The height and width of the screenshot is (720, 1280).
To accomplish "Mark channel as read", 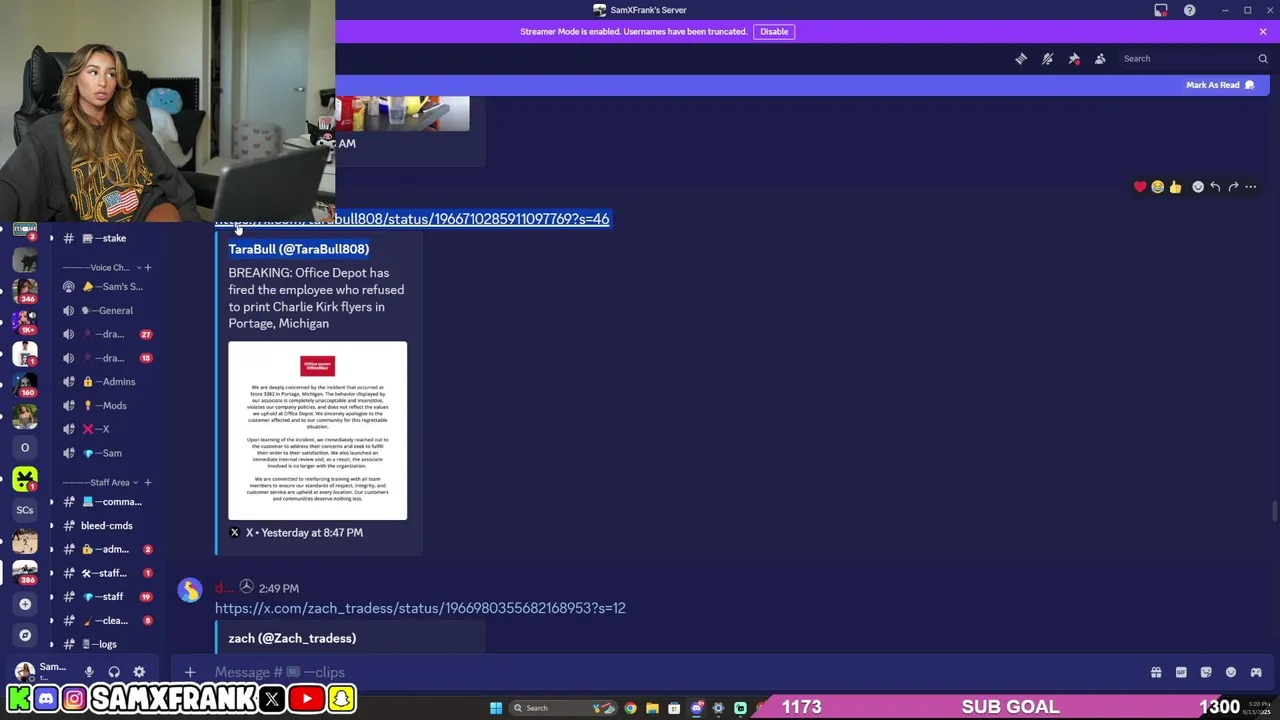I will (1219, 85).
